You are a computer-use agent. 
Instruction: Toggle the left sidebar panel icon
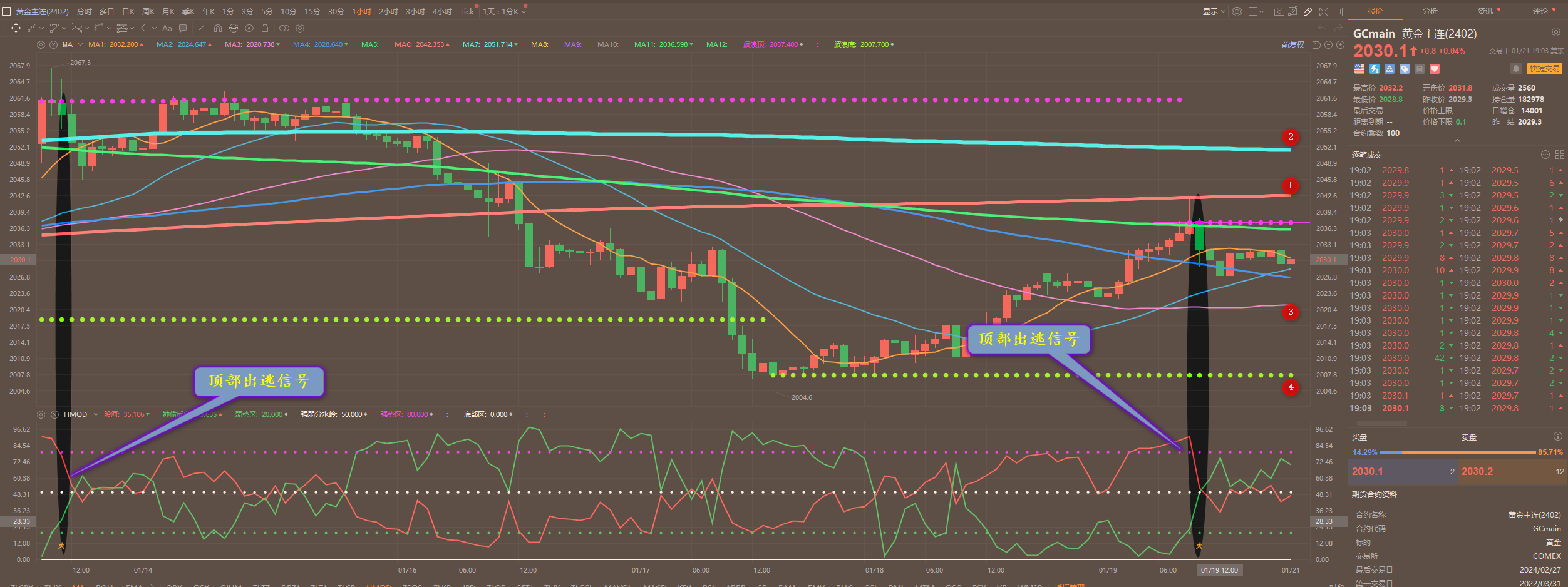pos(6,11)
